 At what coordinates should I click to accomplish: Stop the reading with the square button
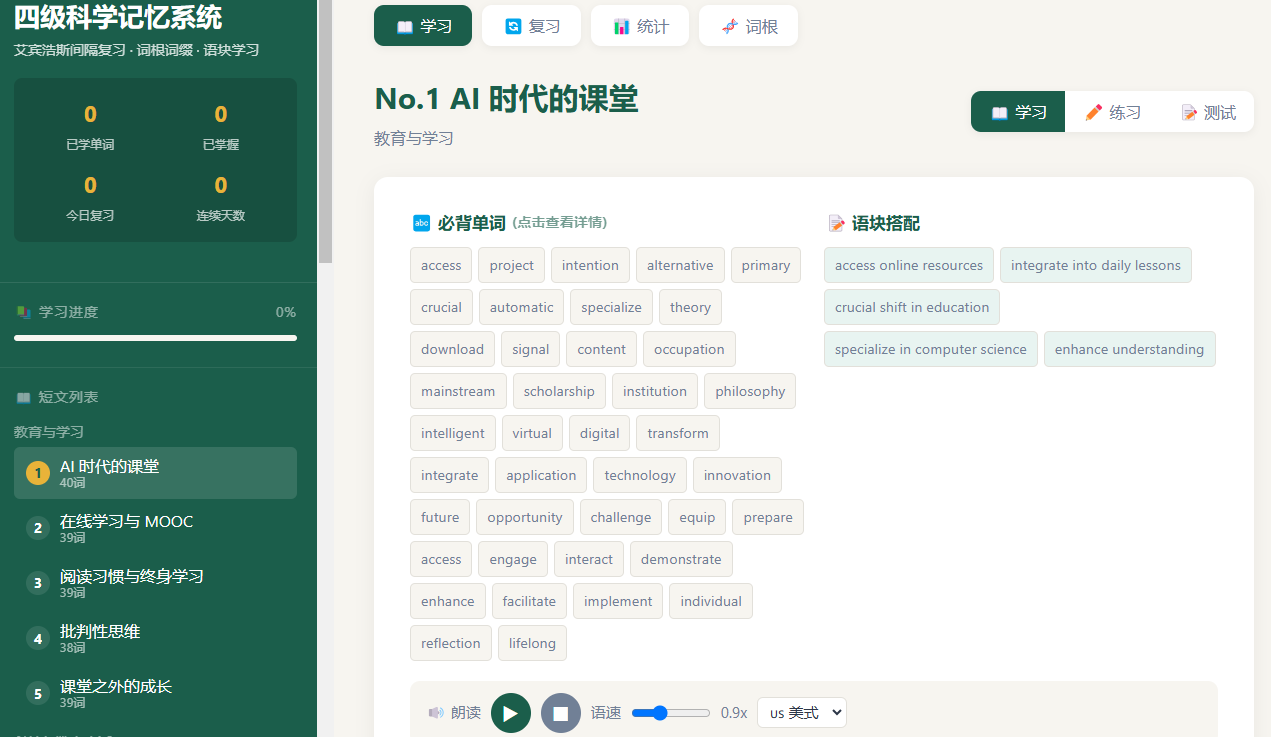pyautogui.click(x=561, y=713)
